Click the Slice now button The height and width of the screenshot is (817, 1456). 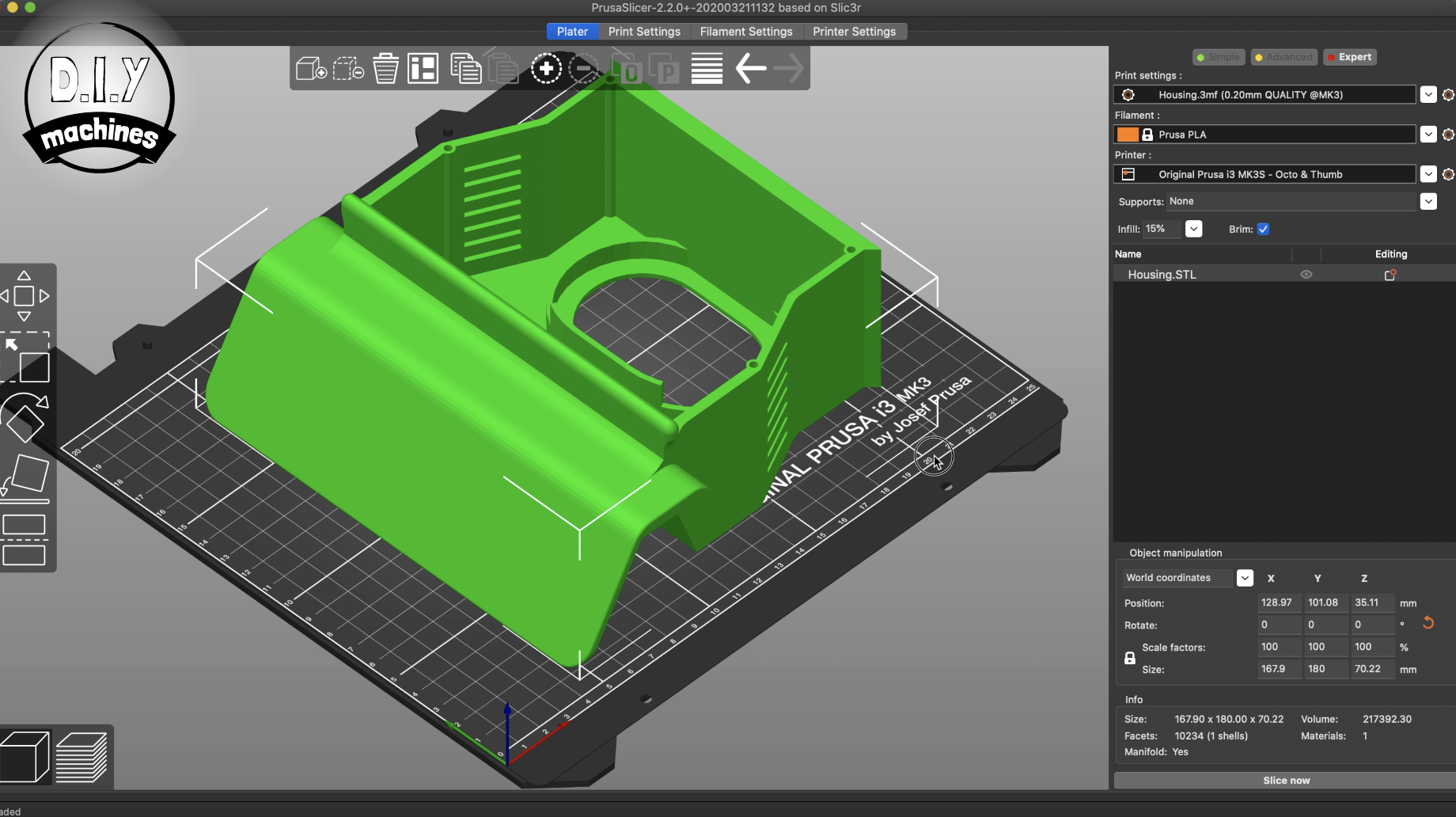point(1285,781)
